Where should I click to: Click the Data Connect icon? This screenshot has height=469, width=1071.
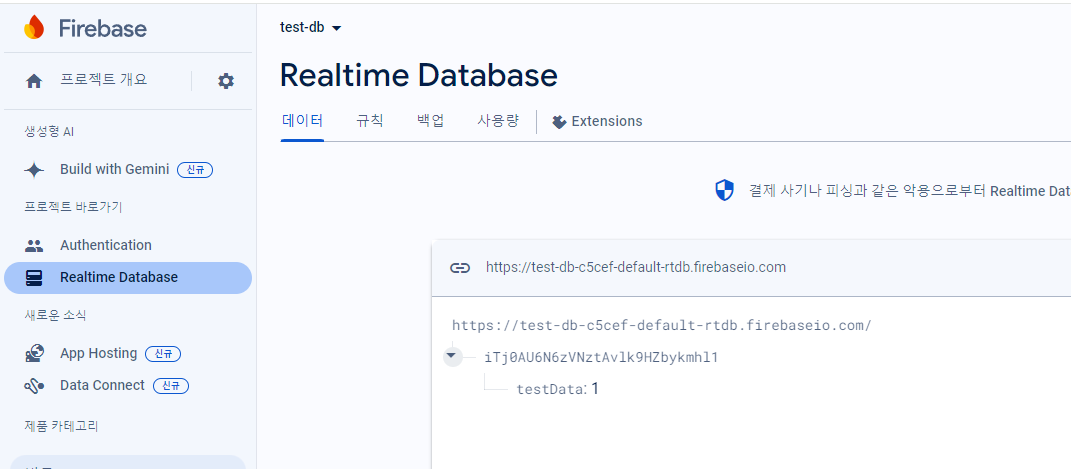coord(34,386)
